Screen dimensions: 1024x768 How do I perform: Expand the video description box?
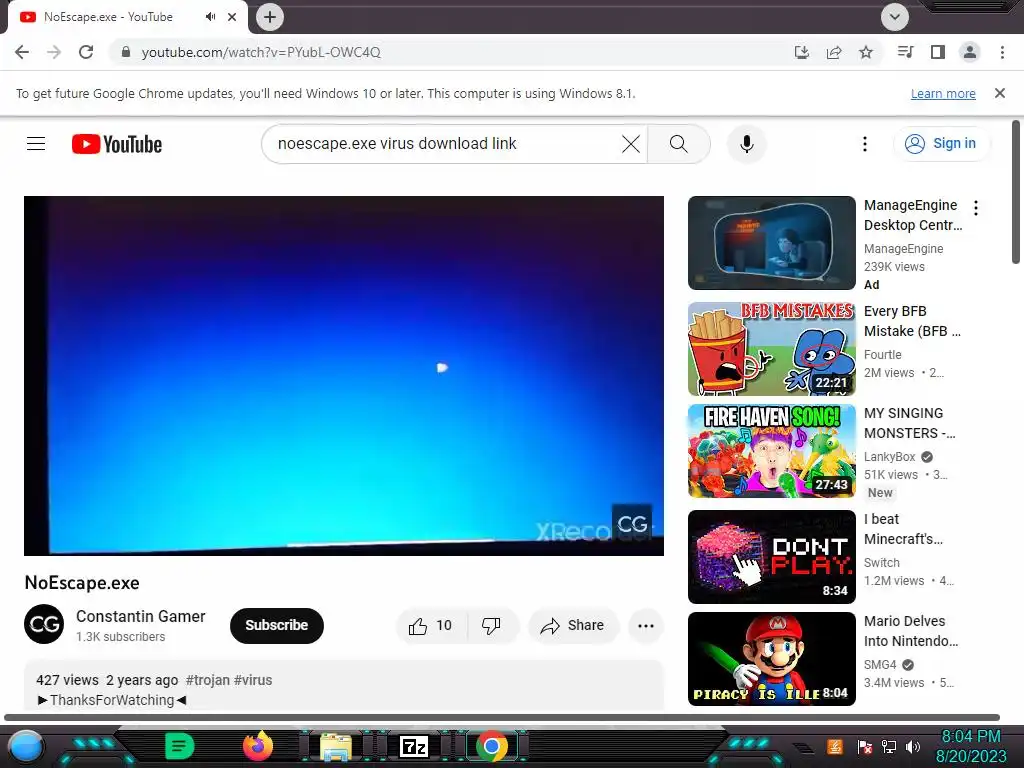(x=344, y=686)
